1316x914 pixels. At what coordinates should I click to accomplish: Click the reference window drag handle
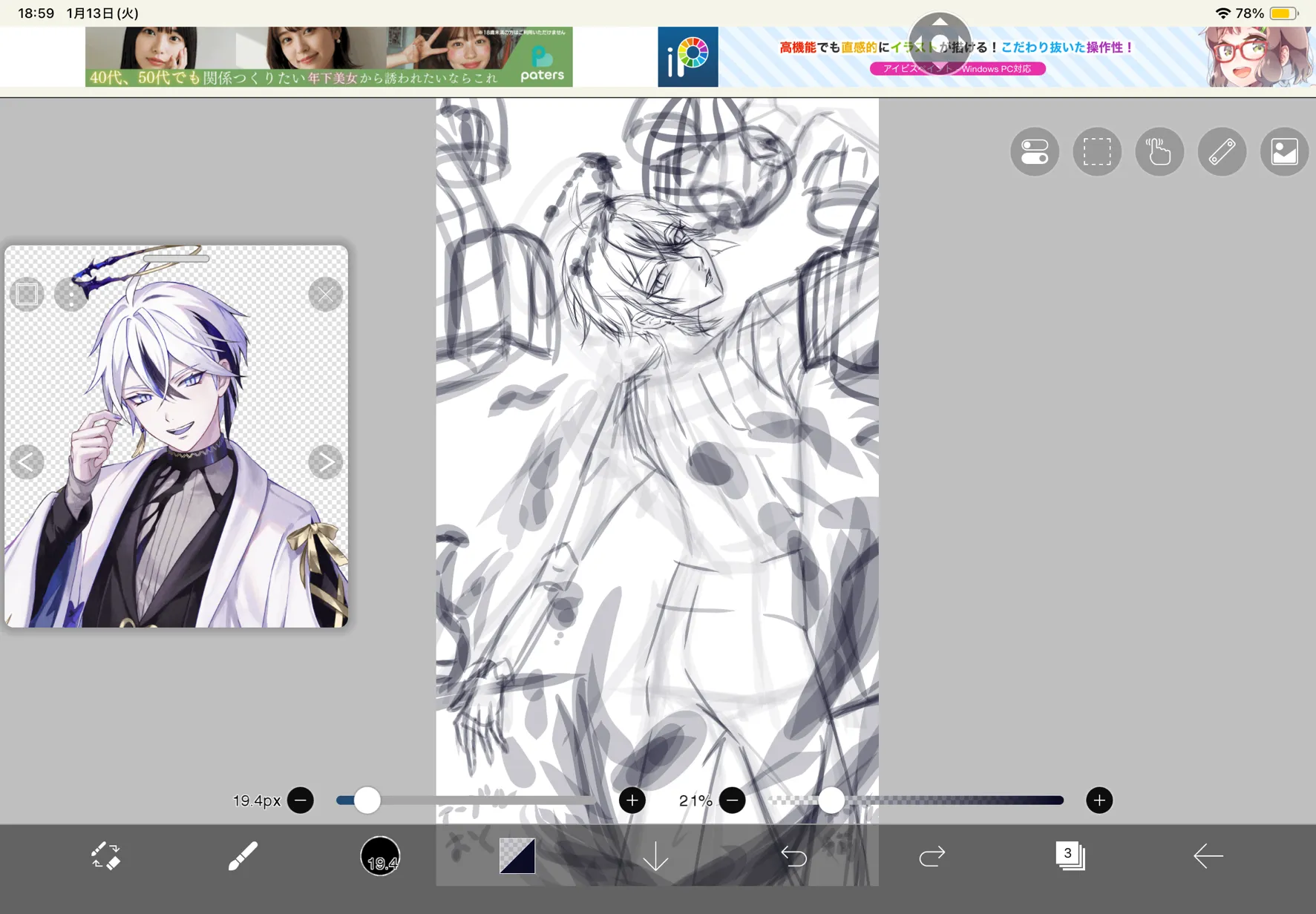point(176,258)
